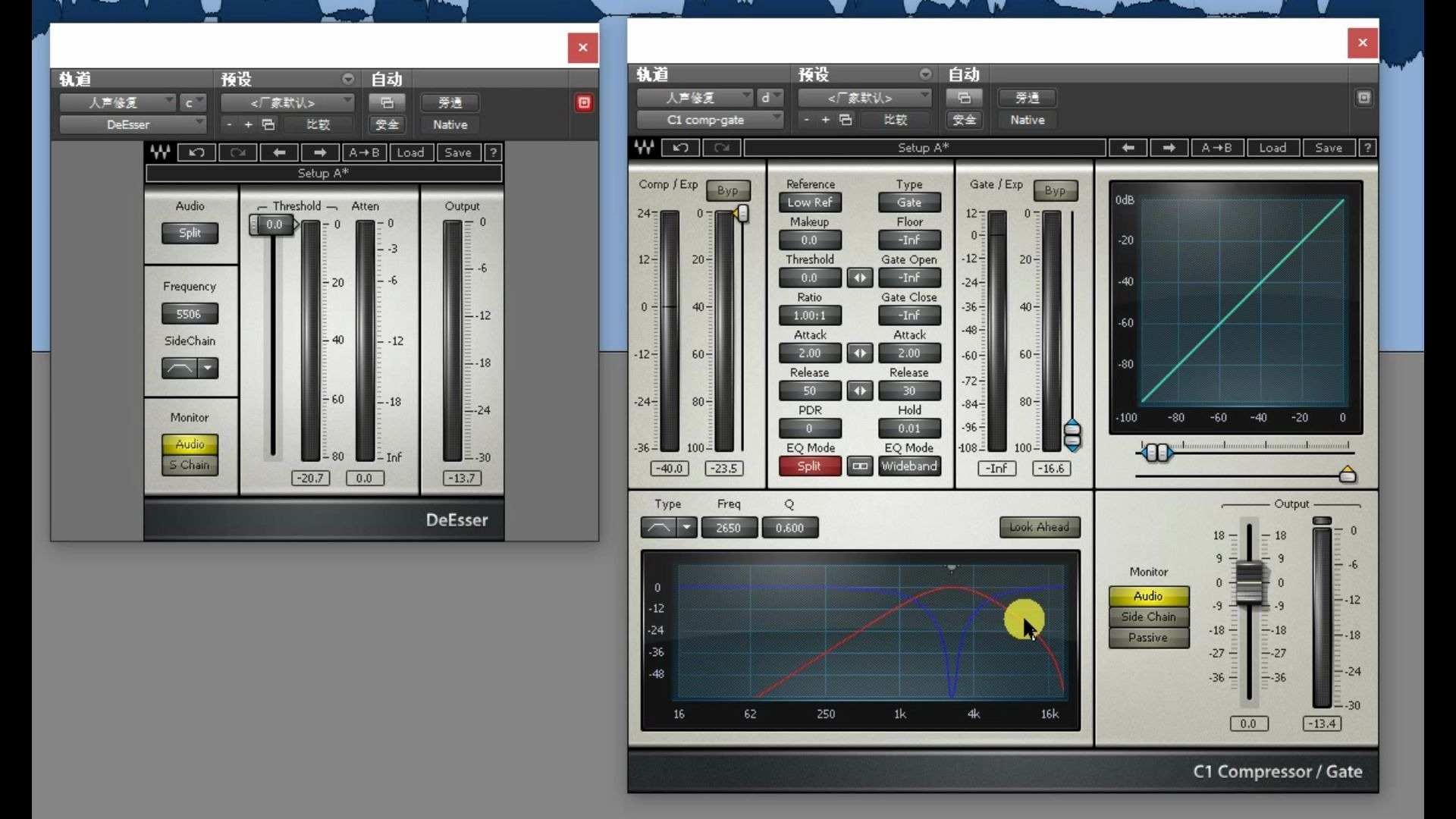The image size is (1456, 819).
Task: Click previous preset arrow in DeEsser toolbar
Action: pos(279,152)
